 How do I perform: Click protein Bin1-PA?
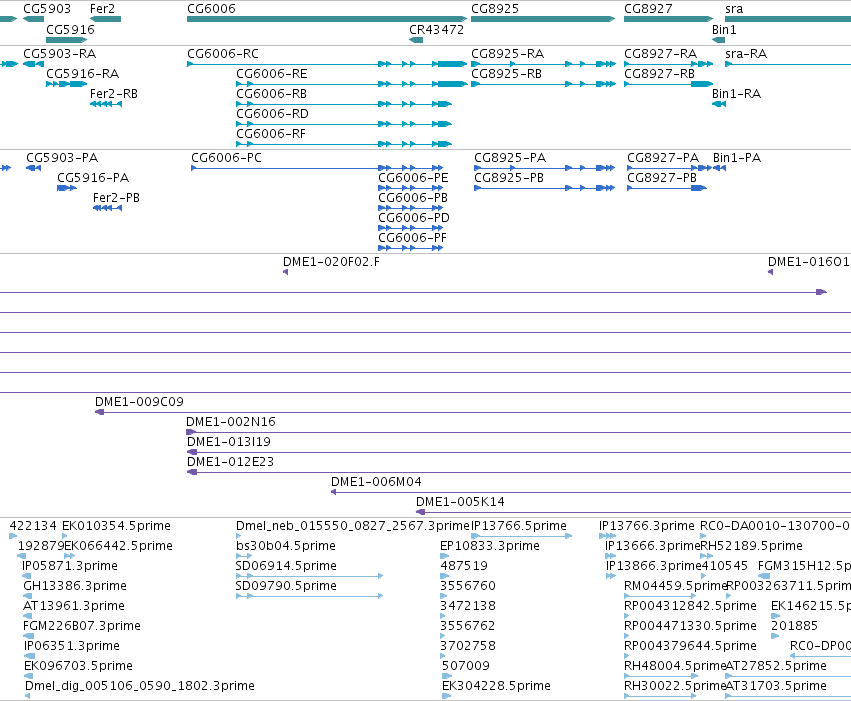pyautogui.click(x=736, y=158)
